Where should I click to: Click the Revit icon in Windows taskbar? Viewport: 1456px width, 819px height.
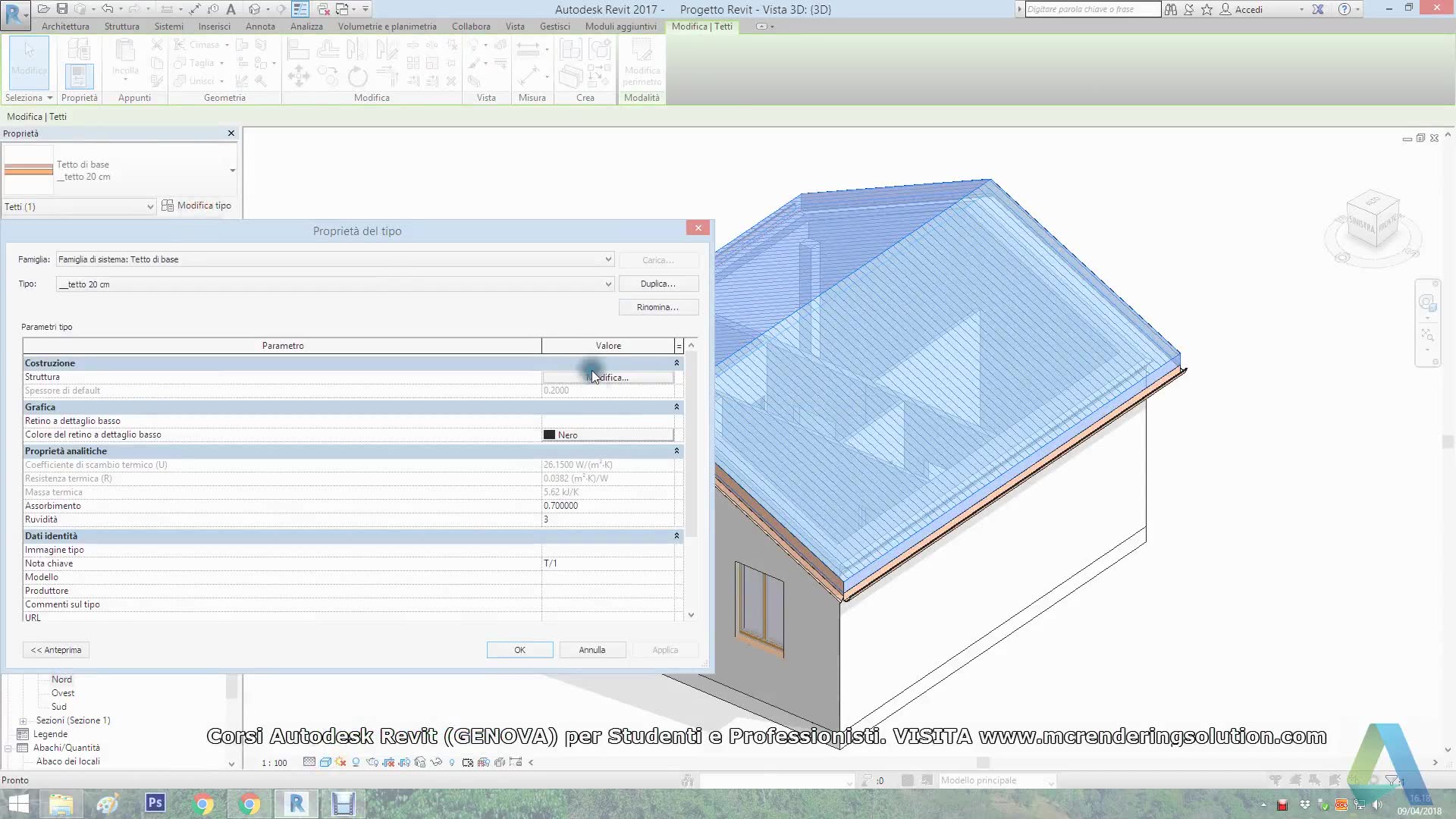[x=297, y=804]
